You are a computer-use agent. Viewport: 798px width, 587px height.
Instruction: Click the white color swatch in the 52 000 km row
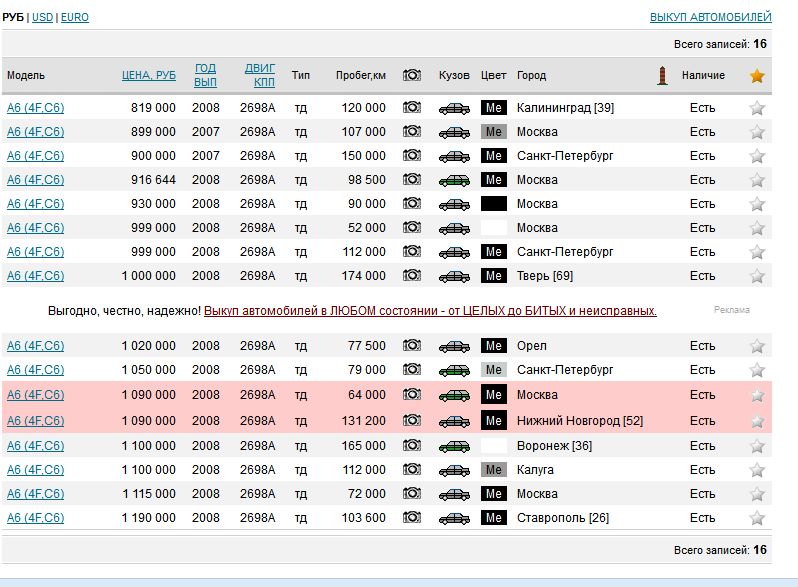click(494, 227)
